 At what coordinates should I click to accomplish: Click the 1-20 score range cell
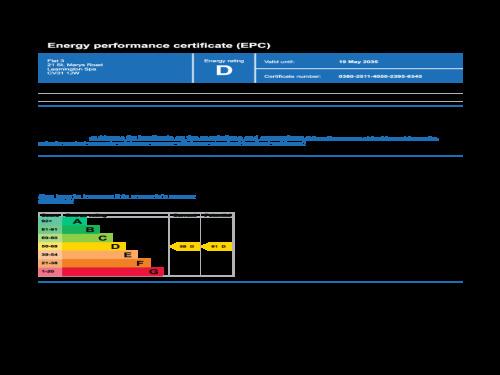[50, 272]
